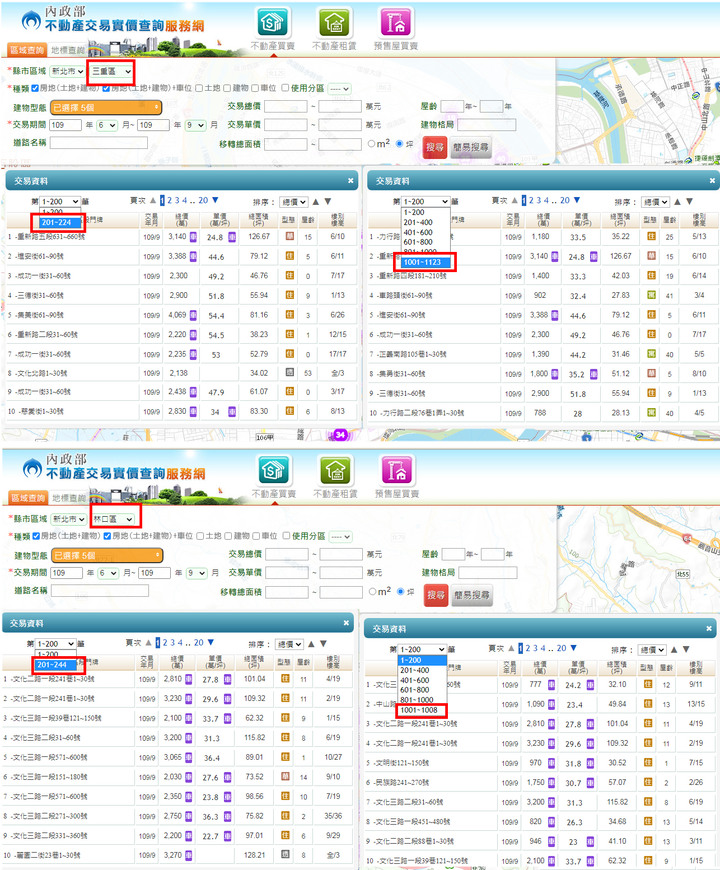Open 不動產租賃 icon on the 三重區 page
The width and height of the screenshot is (720, 870).
334,23
